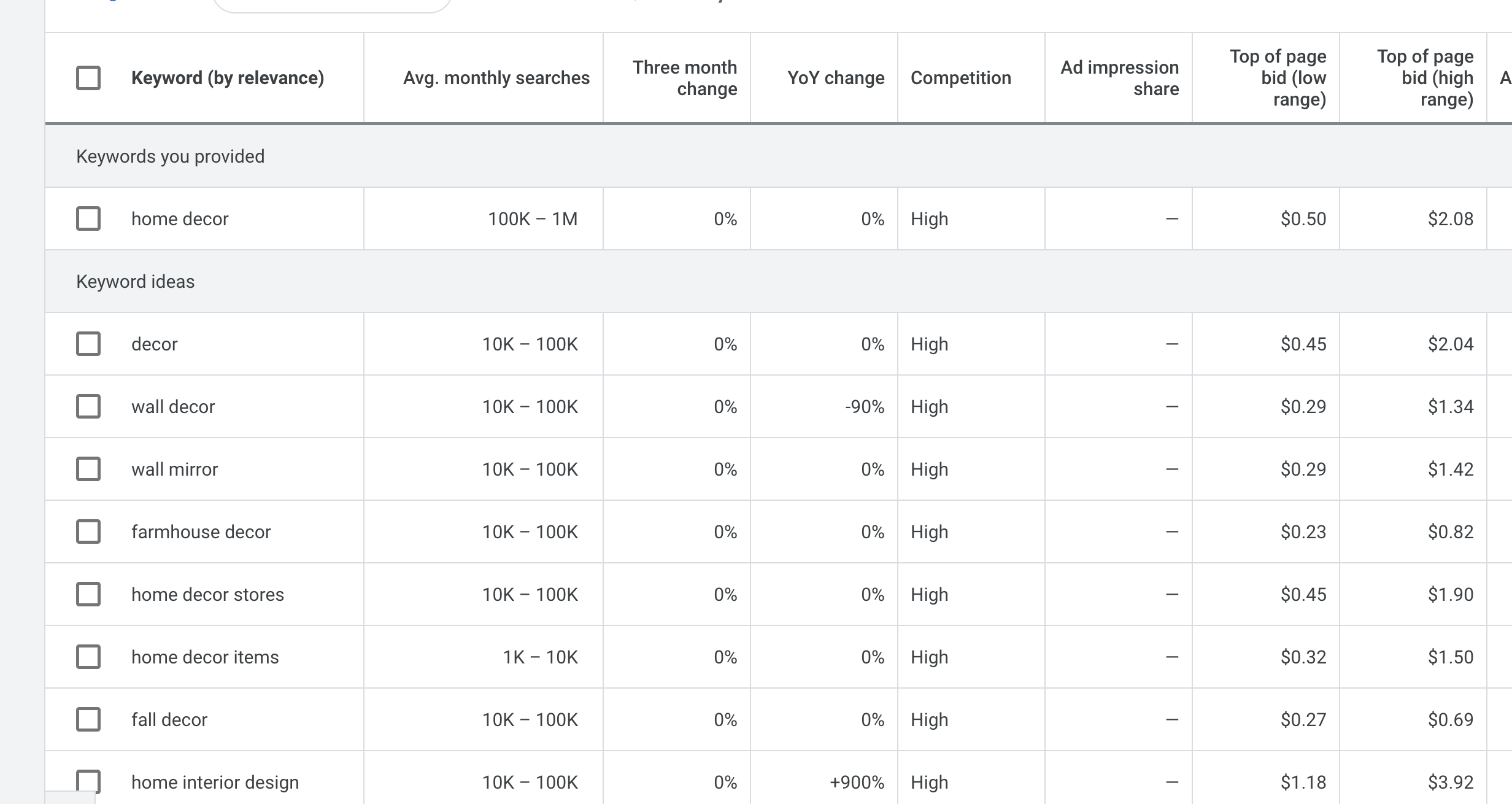Sort by 'Keyword (by relevance)' column header
The image size is (1512, 804).
[x=227, y=78]
